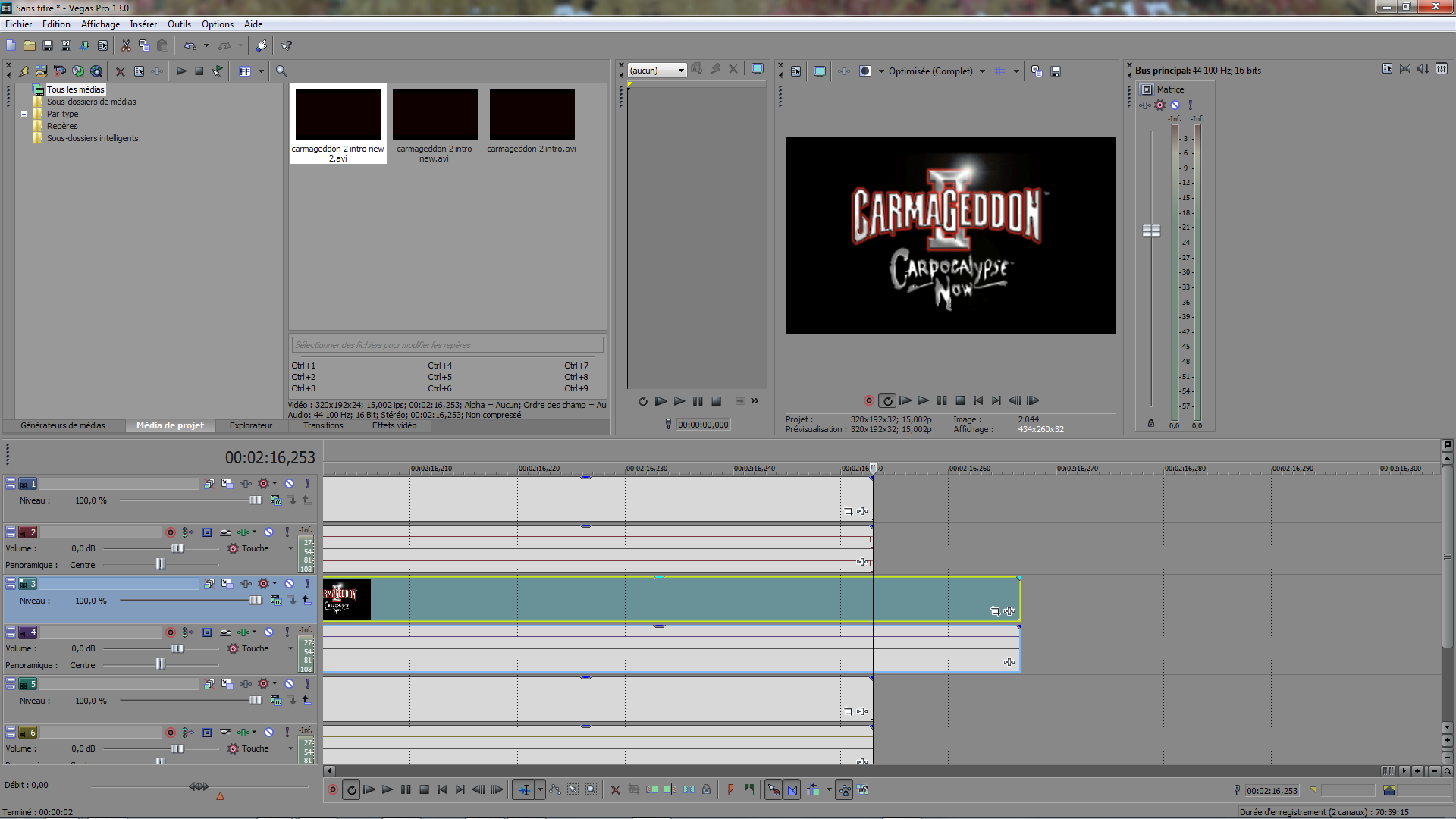
Task: Remove selected media with the red X icon
Action: [x=120, y=71]
